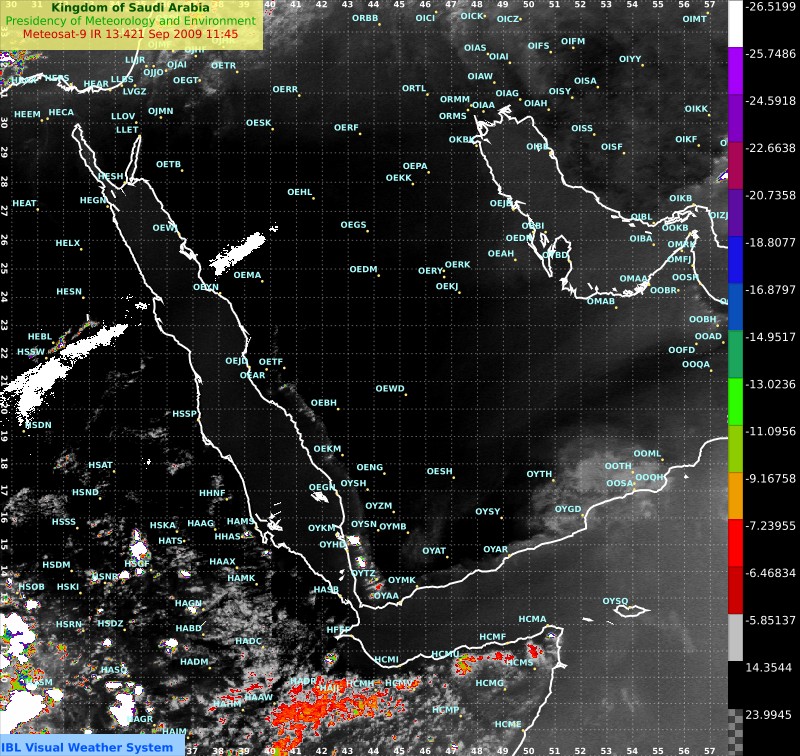Click the OIMT station label

[x=694, y=19]
